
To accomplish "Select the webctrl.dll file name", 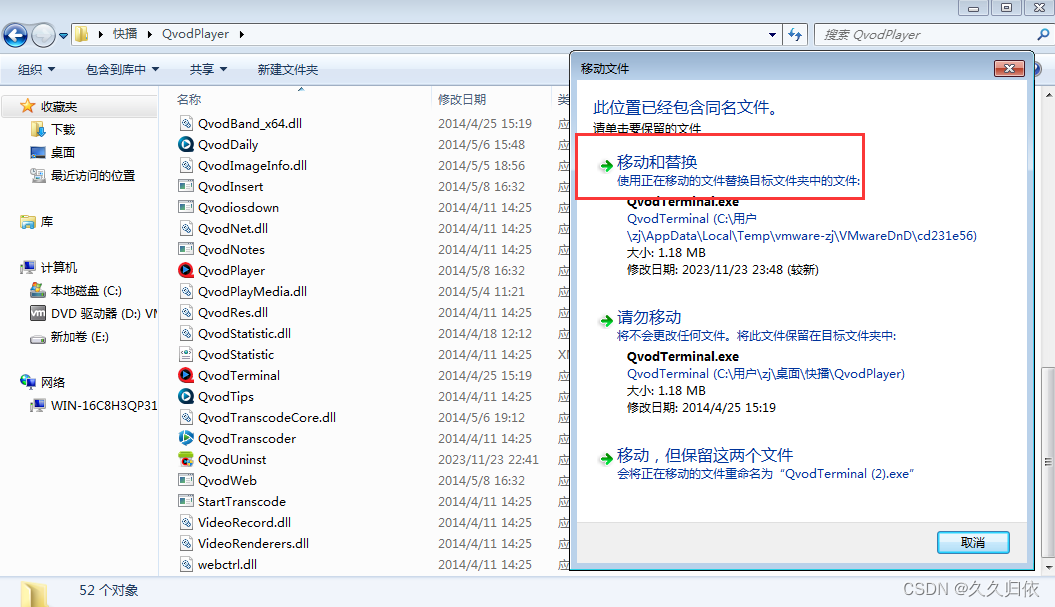I will [227, 564].
